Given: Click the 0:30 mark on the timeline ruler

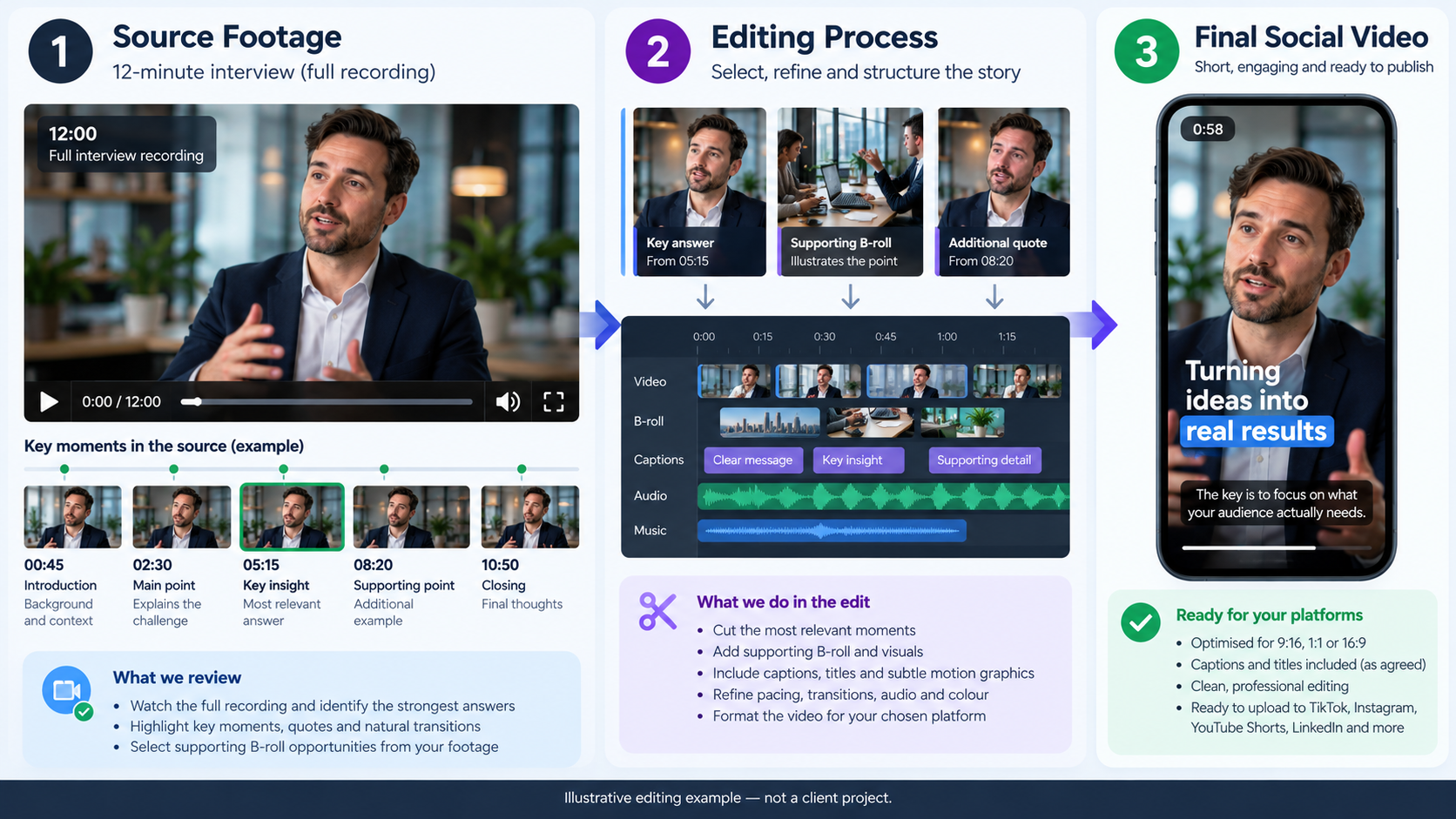Looking at the screenshot, I should (825, 337).
